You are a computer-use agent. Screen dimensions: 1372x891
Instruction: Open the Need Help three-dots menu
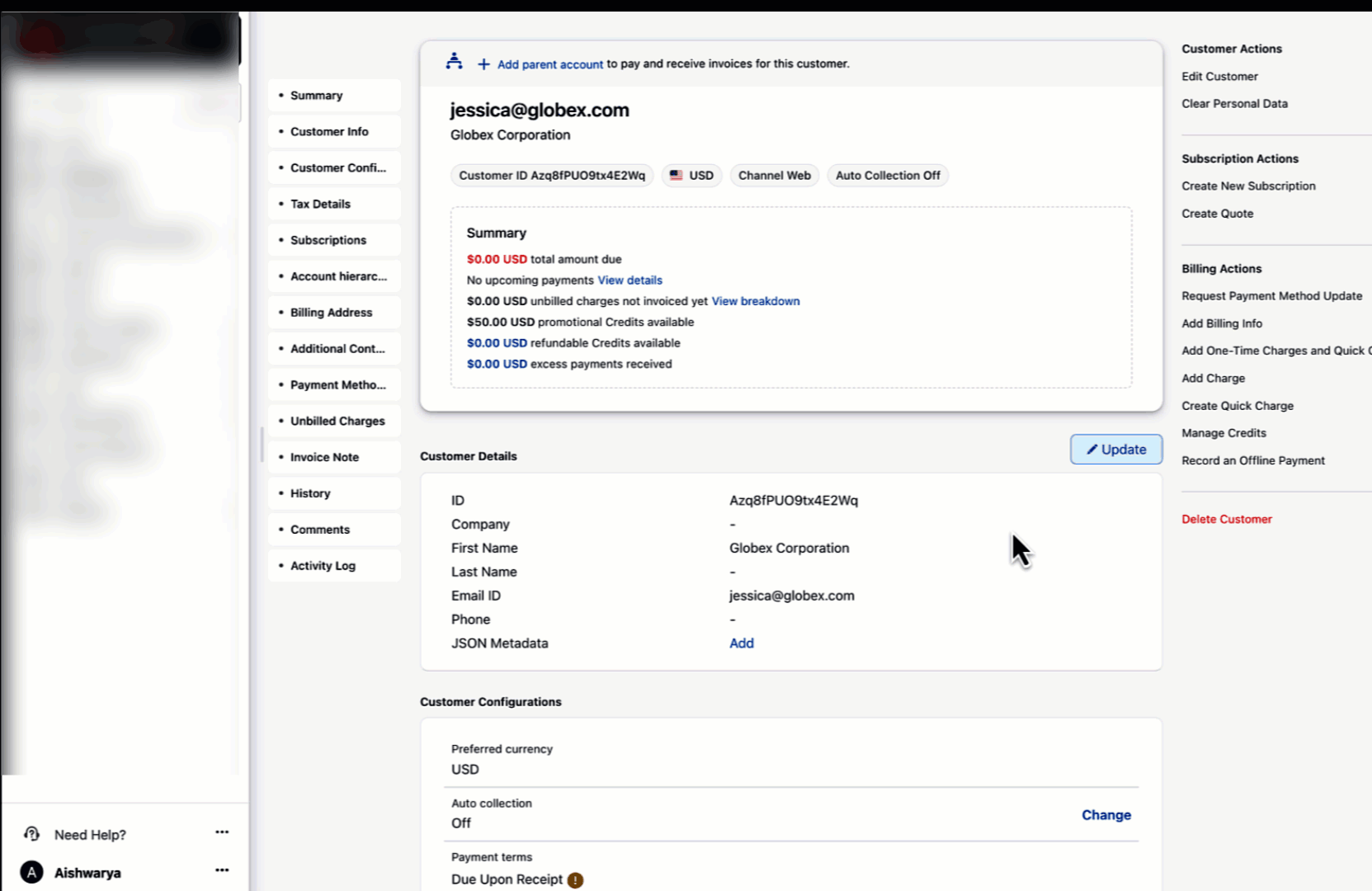click(x=222, y=832)
